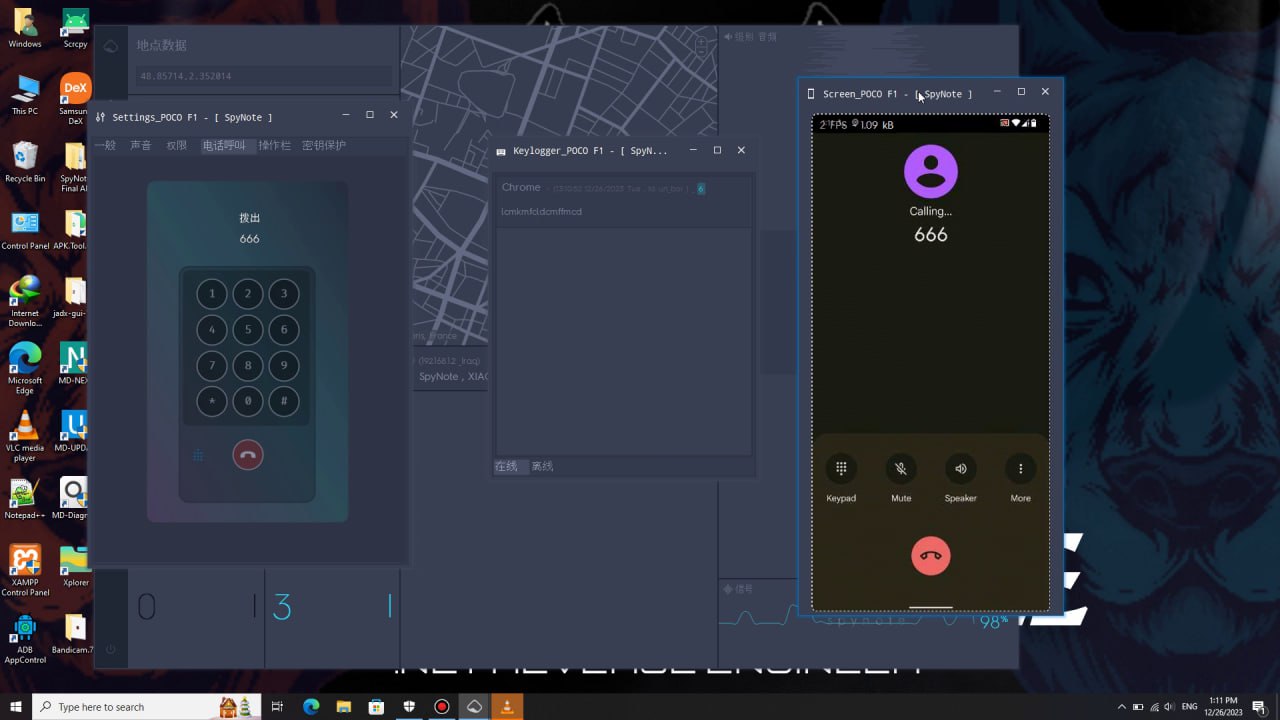The width and height of the screenshot is (1280, 720).
Task: Click the coordinates field in 地点数据 panel
Action: click(263, 76)
